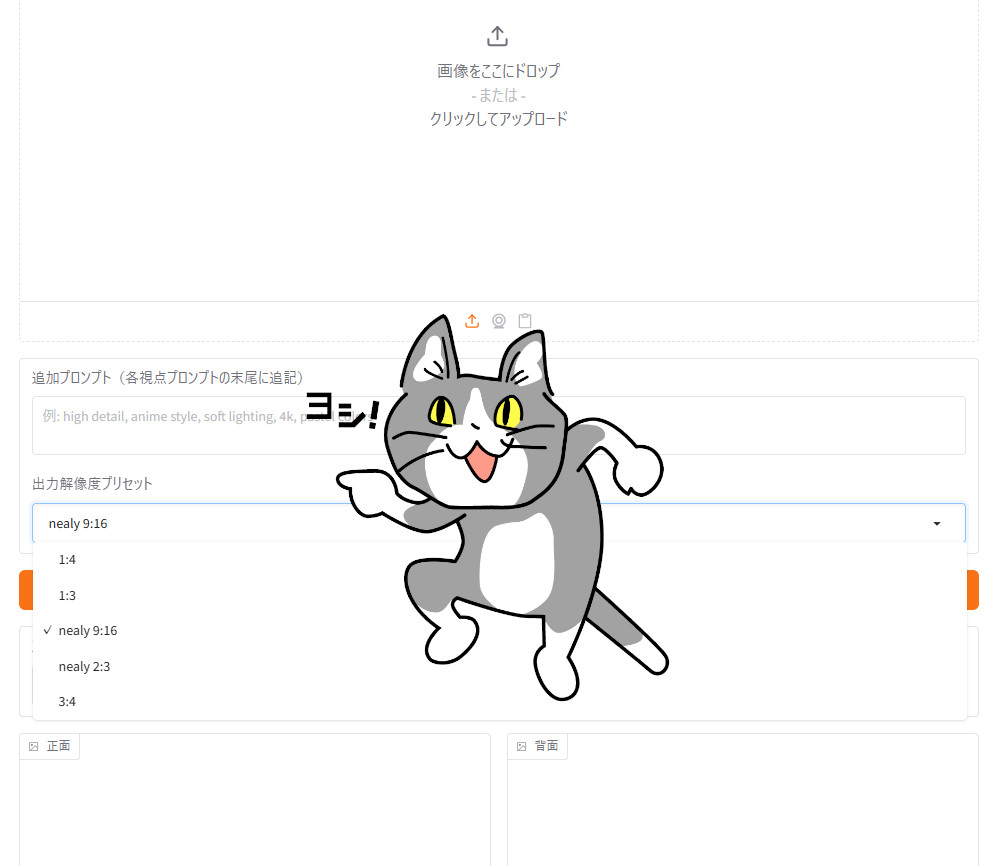The image size is (1002, 866).
Task: Click the クリックしてアップロード upload text
Action: pyautogui.click(x=498, y=119)
